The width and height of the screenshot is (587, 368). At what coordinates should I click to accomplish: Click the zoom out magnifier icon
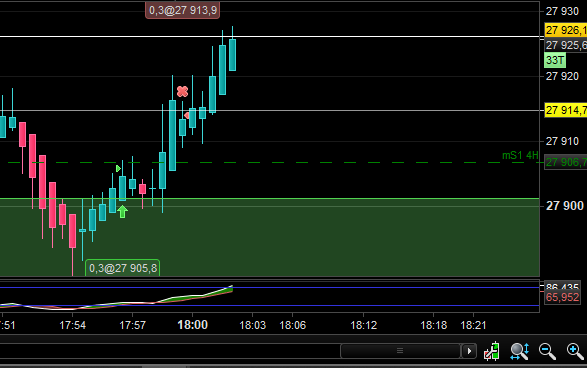tap(547, 352)
